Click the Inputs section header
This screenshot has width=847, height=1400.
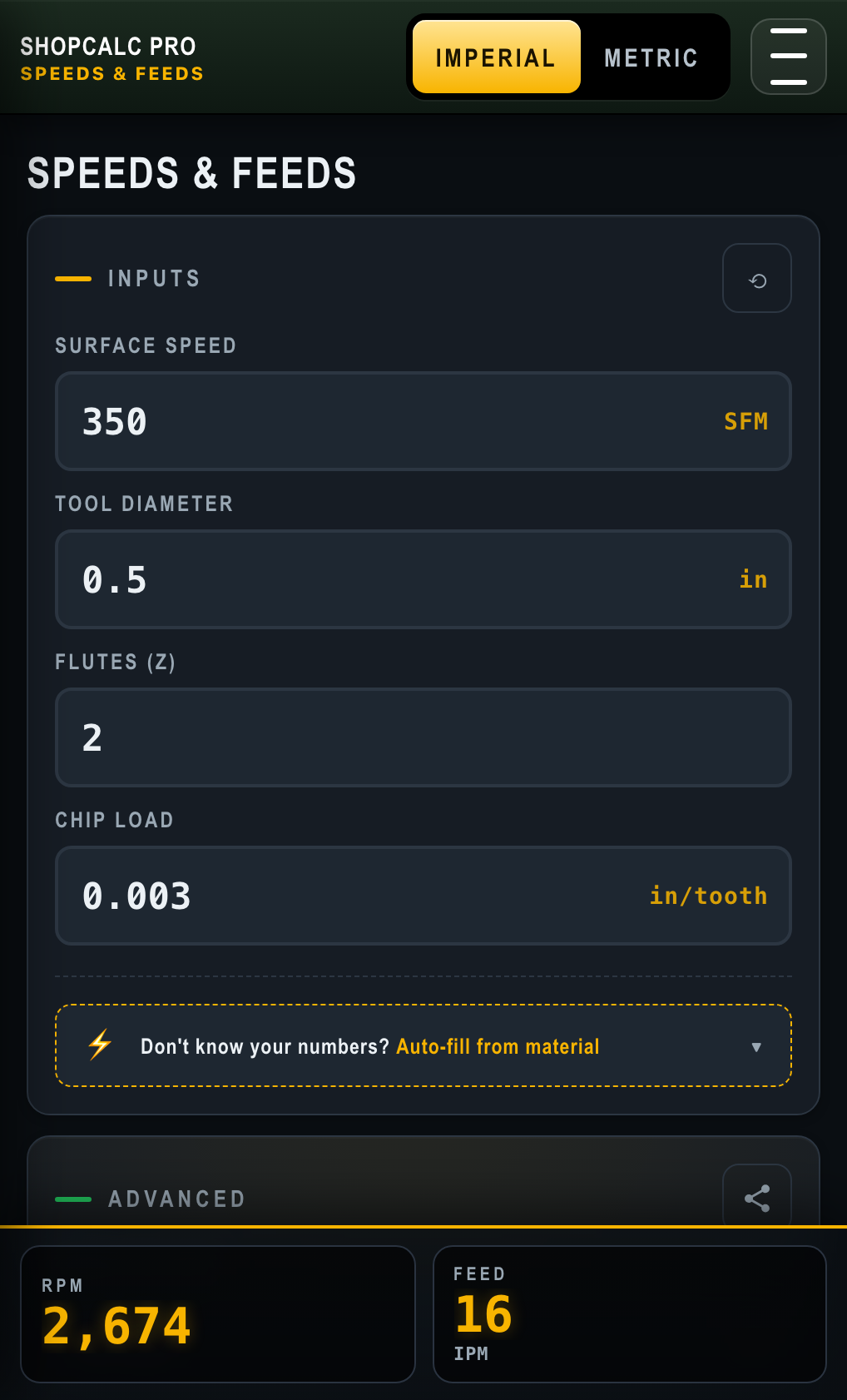click(x=154, y=278)
